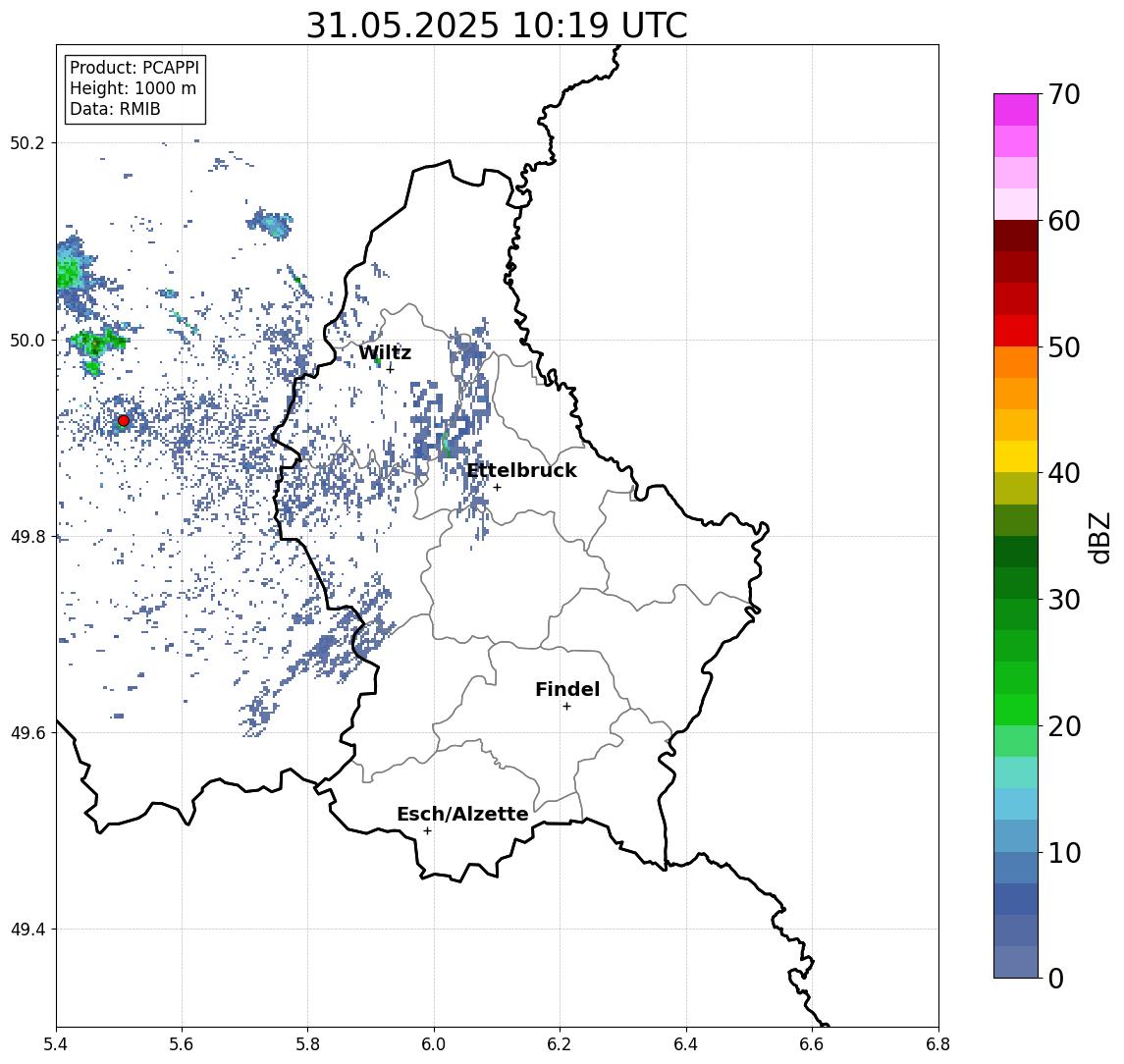Click the light green 20 dBZ color band
This screenshot has width=1124, height=1064.
click(x=1016, y=741)
